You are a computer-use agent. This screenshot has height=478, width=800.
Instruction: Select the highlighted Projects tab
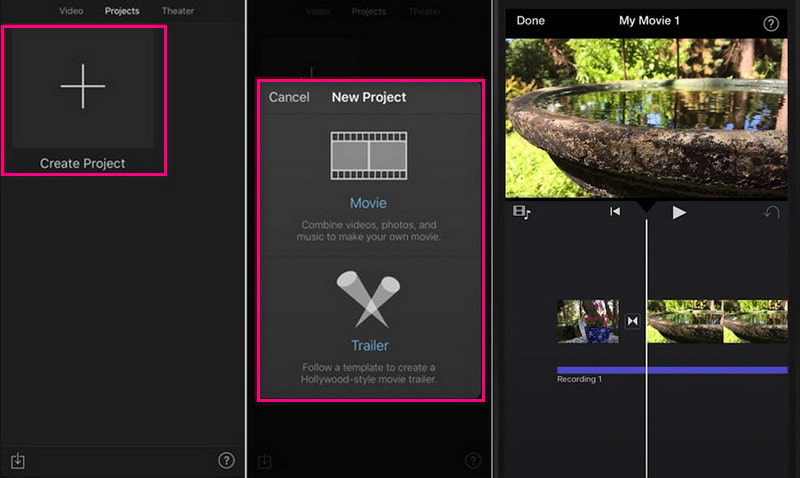pyautogui.click(x=122, y=11)
